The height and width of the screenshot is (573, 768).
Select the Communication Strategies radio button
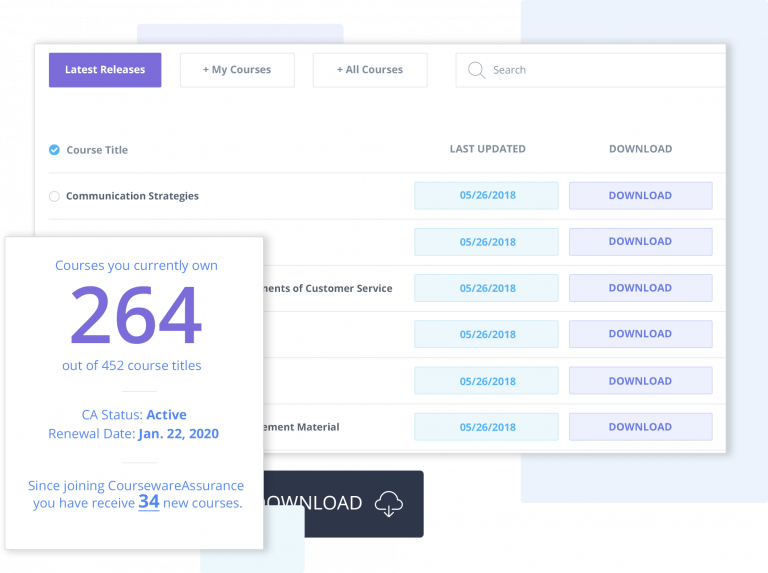pos(54,196)
